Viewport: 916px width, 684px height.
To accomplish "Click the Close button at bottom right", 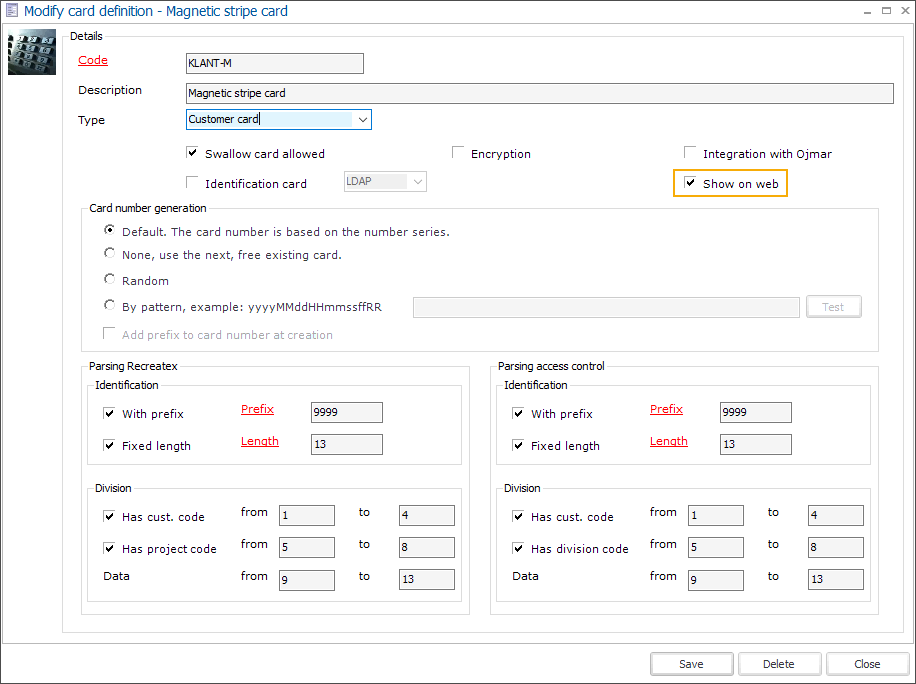I will click(867, 664).
